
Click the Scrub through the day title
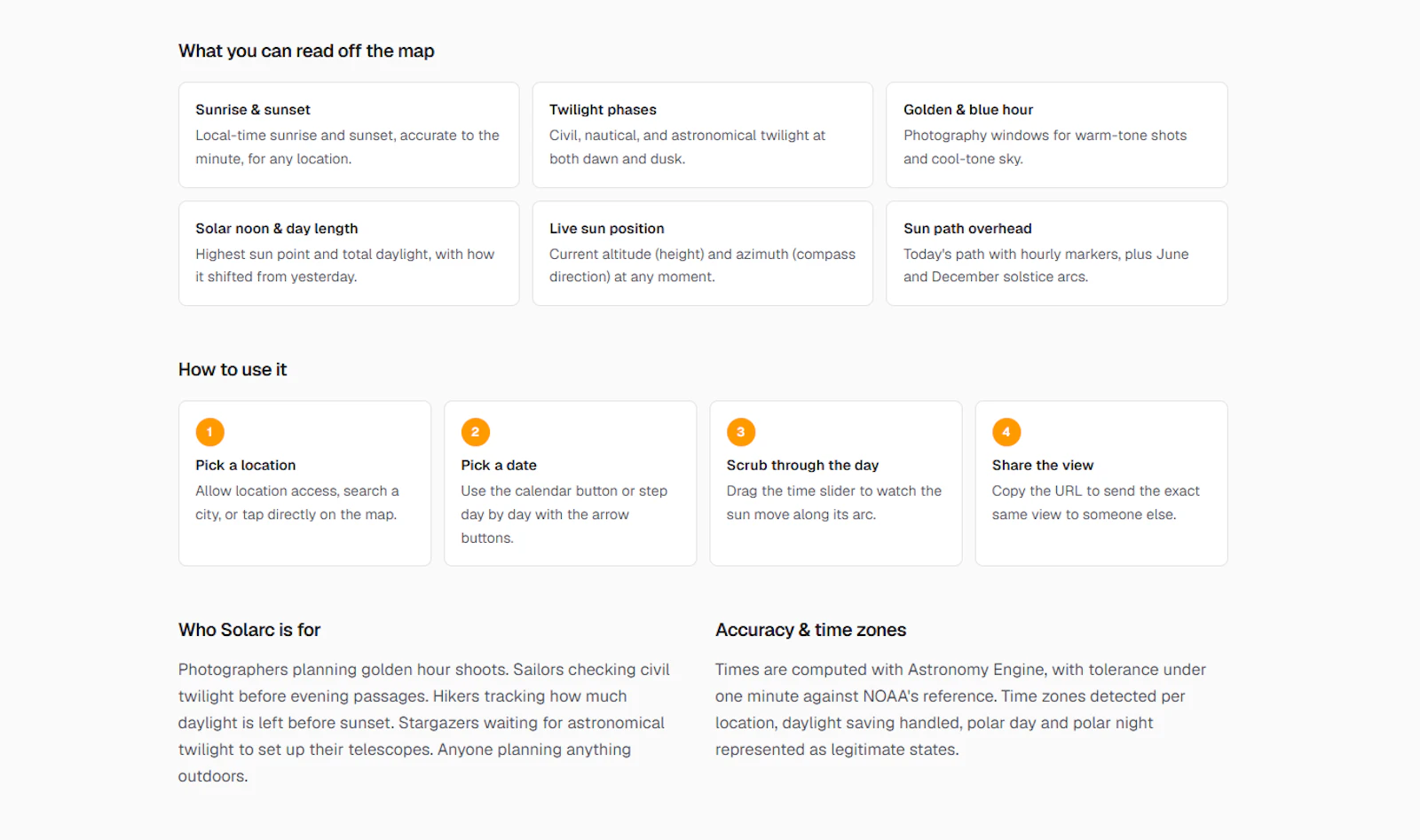pos(802,465)
